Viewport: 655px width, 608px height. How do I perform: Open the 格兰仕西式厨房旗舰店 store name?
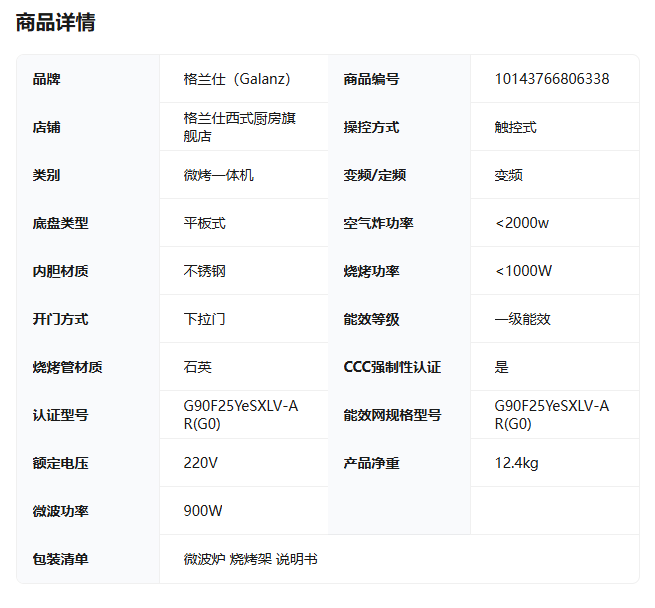pyautogui.click(x=240, y=127)
